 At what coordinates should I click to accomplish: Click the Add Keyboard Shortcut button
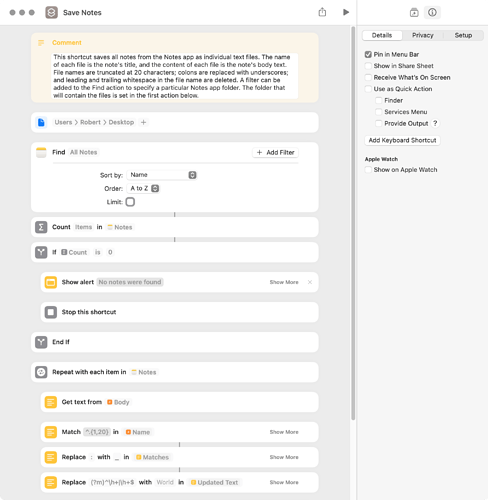[x=402, y=140]
